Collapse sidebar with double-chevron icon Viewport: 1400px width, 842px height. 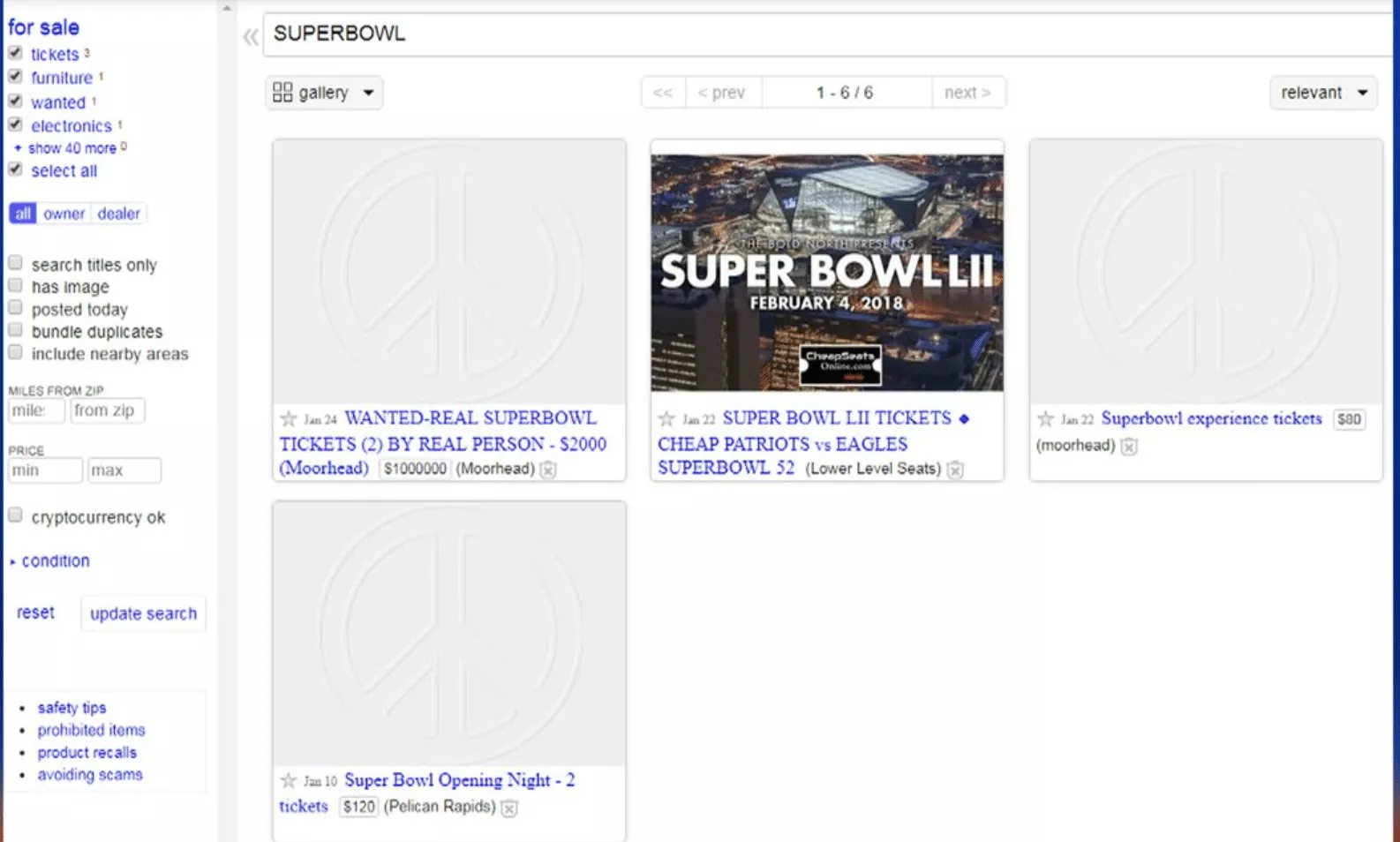(251, 36)
